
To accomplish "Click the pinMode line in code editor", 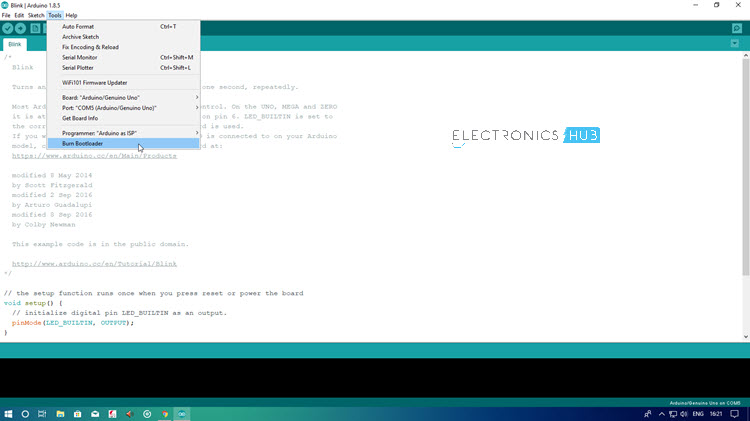I will point(73,322).
